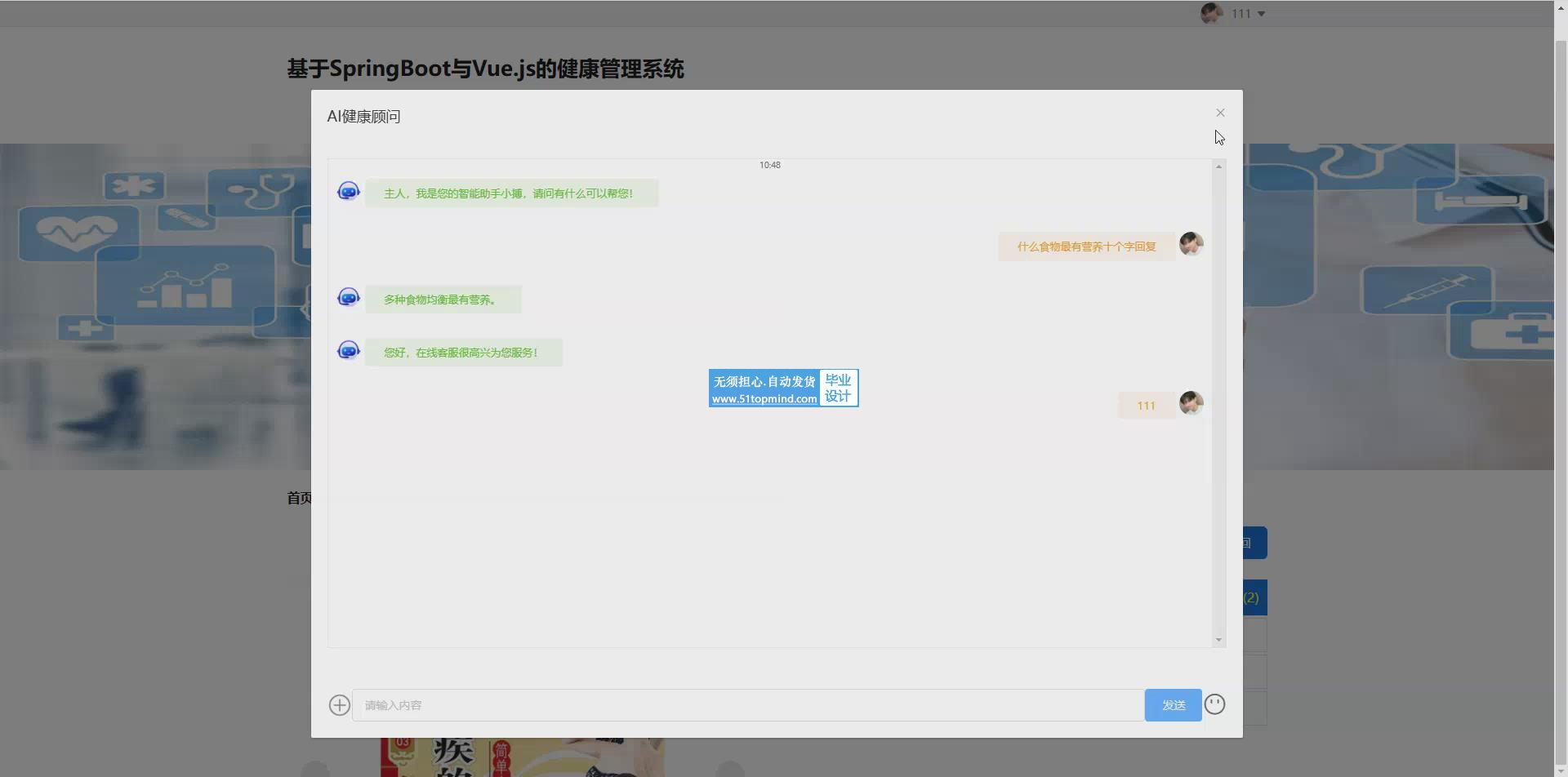Focus the 请输入内容 message input field

[747, 705]
